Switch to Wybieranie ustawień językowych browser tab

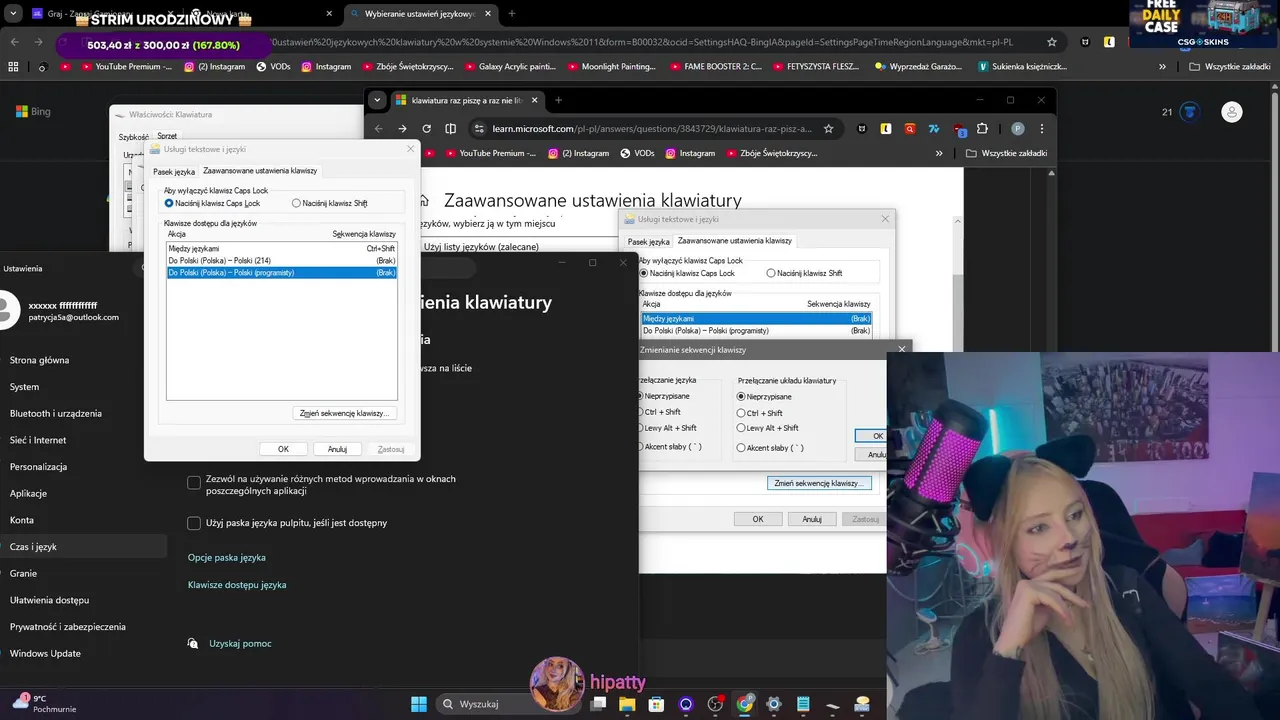420,14
